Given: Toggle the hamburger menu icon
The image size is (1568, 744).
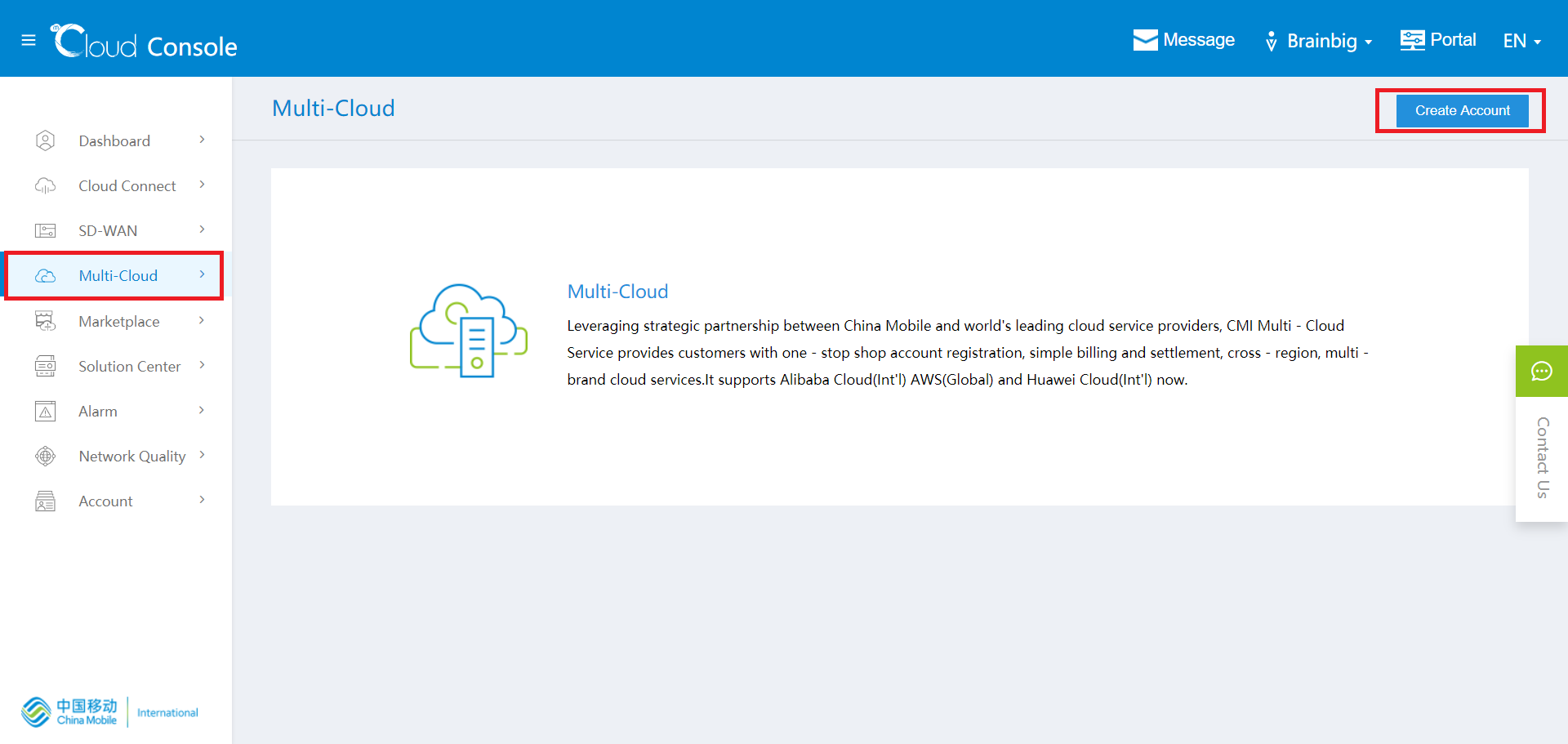Looking at the screenshot, I should [x=29, y=40].
